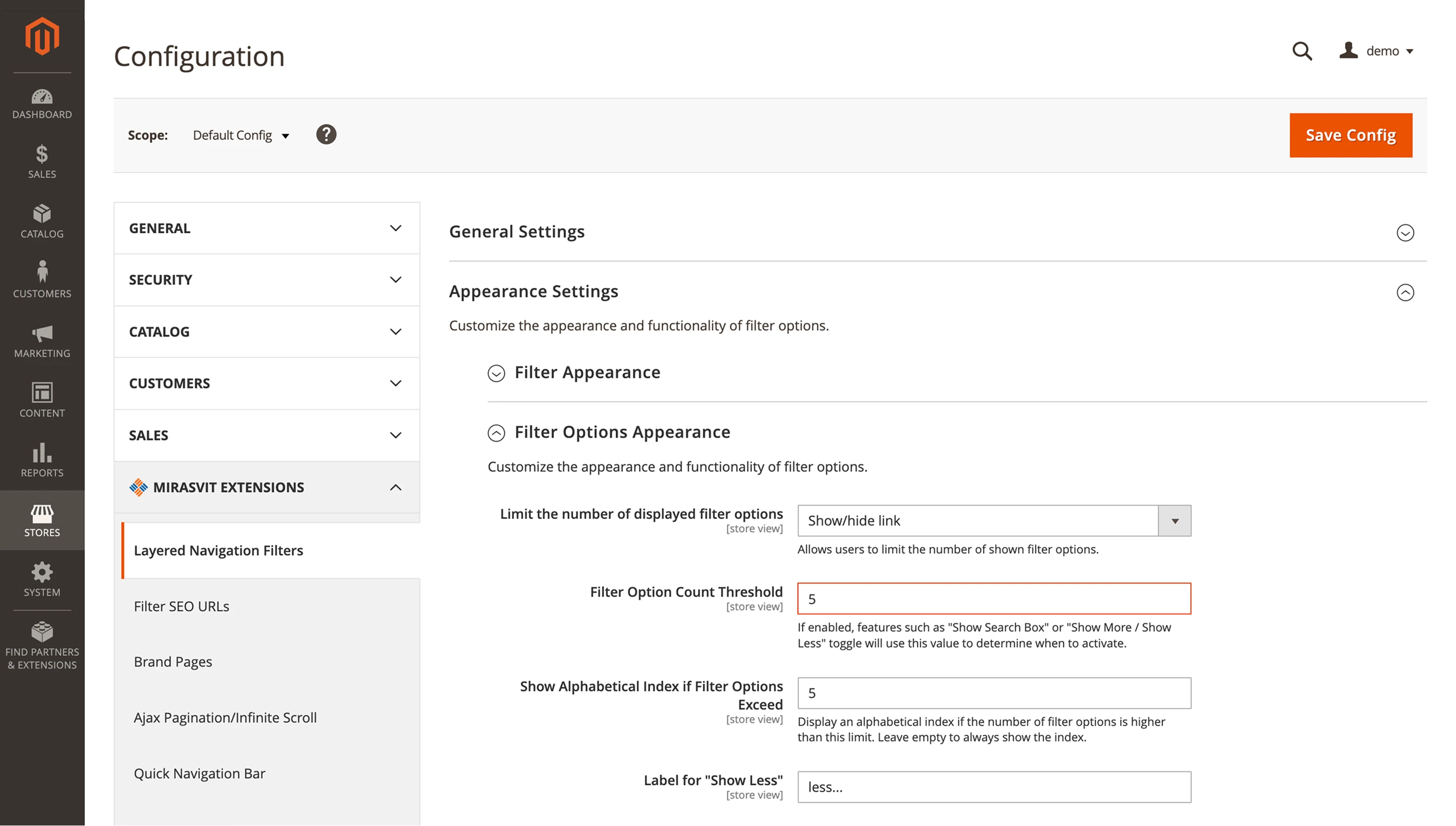1456x826 pixels.
Task: Click the System gear icon in sidebar
Action: pyautogui.click(x=42, y=577)
